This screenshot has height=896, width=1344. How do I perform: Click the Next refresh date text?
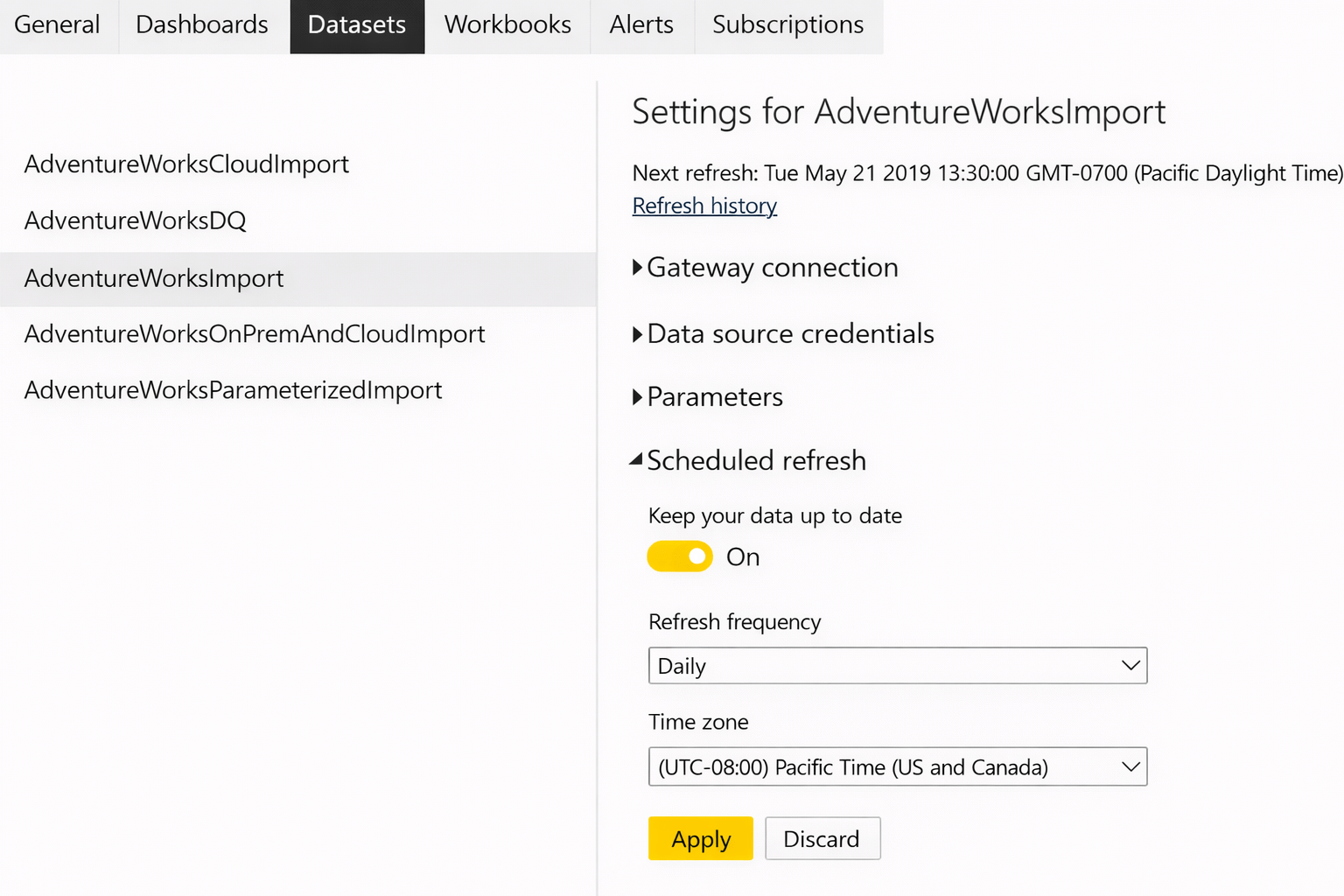coord(988,173)
